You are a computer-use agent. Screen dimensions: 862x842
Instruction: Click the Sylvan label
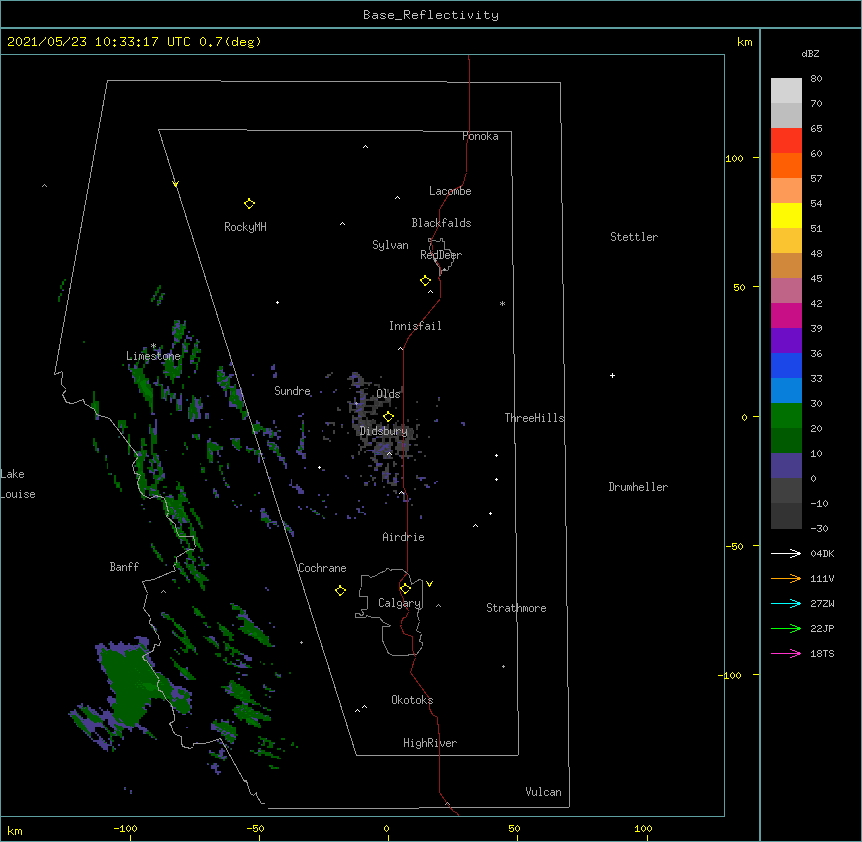(390, 245)
